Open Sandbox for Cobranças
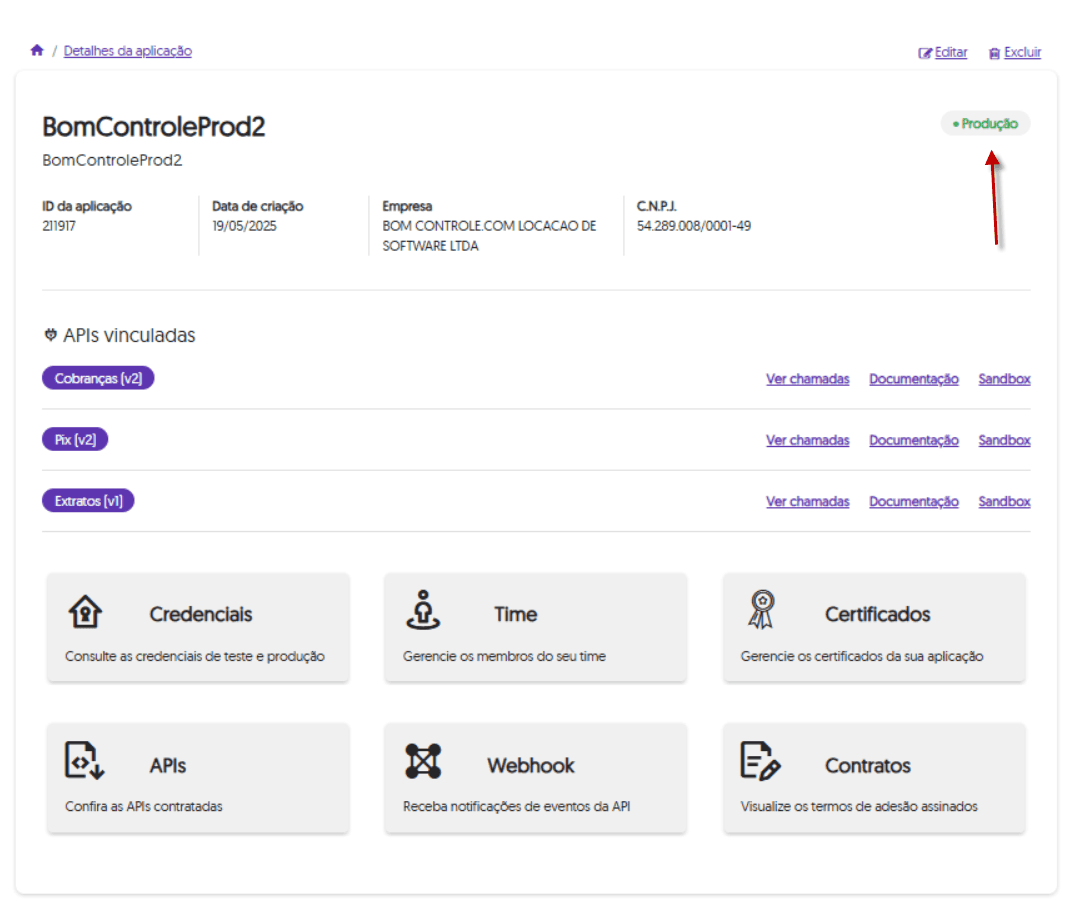 [1004, 379]
